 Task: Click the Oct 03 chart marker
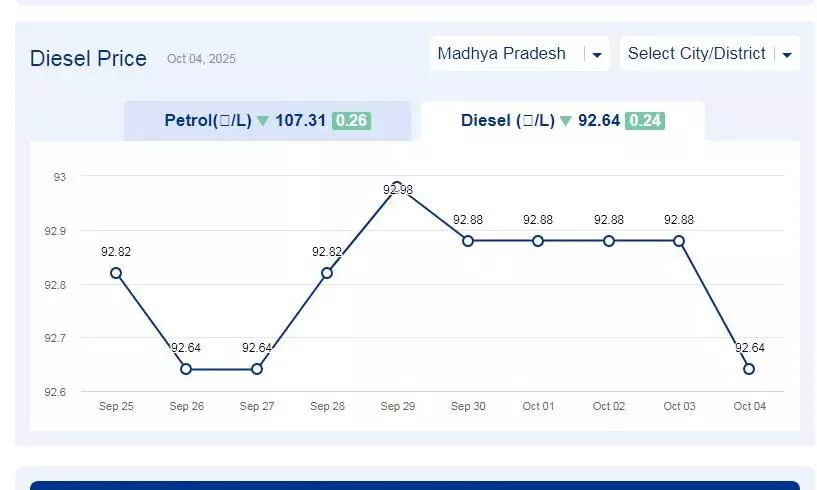679,241
